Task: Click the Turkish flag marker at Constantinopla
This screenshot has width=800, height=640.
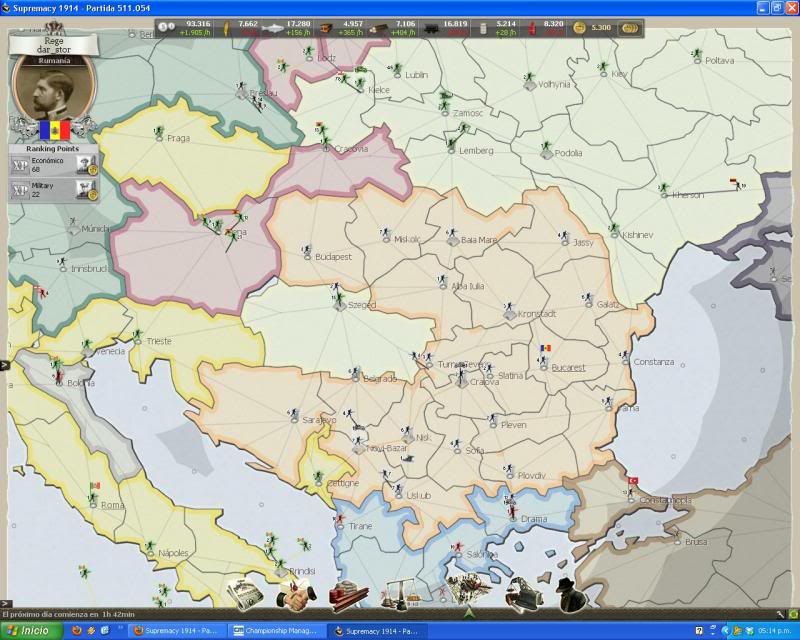Action: pyautogui.click(x=633, y=480)
